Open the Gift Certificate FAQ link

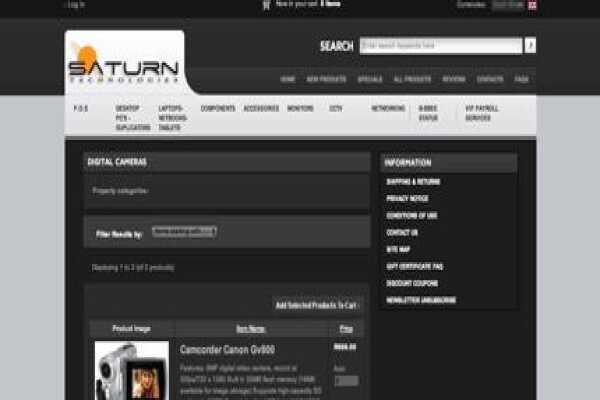pyautogui.click(x=414, y=266)
